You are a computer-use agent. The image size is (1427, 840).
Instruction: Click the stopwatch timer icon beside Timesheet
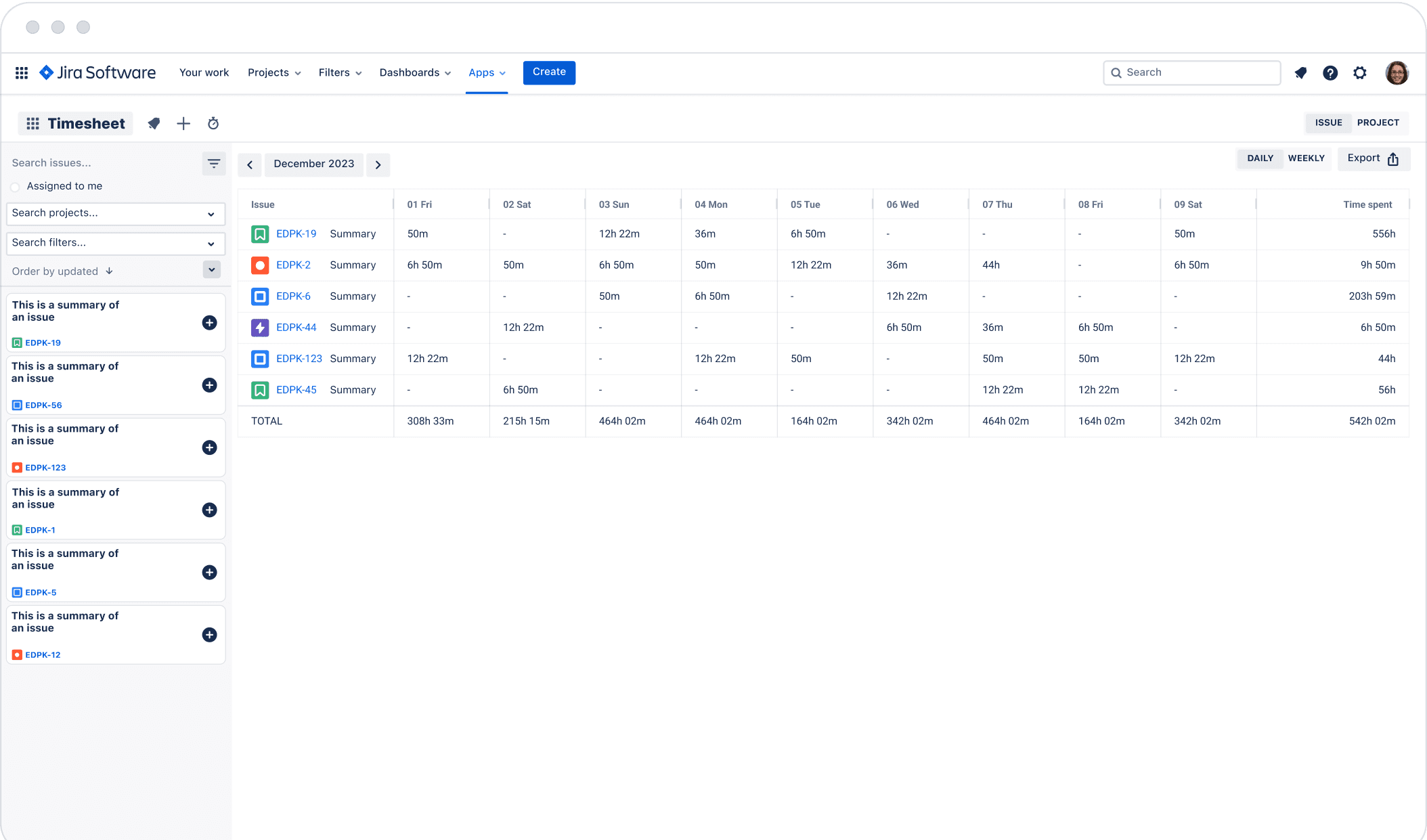[x=213, y=123]
